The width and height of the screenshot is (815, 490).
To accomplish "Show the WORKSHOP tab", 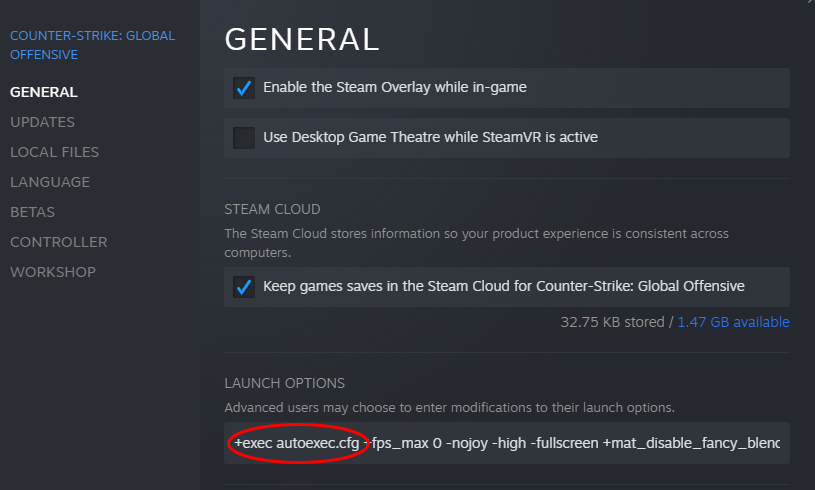I will point(53,272).
